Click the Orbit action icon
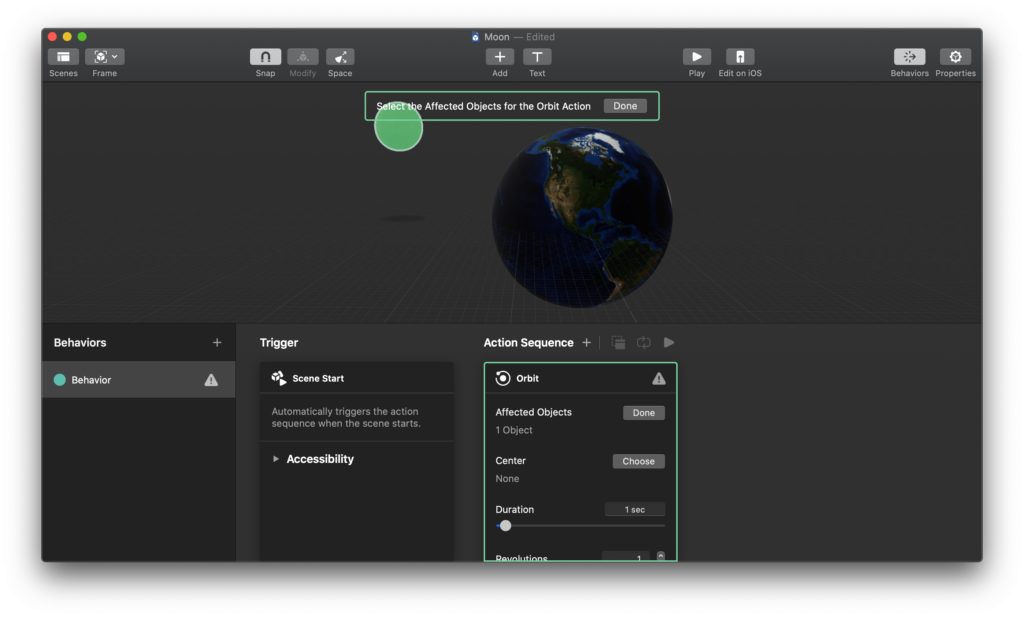The width and height of the screenshot is (1024, 617). pyautogui.click(x=503, y=378)
